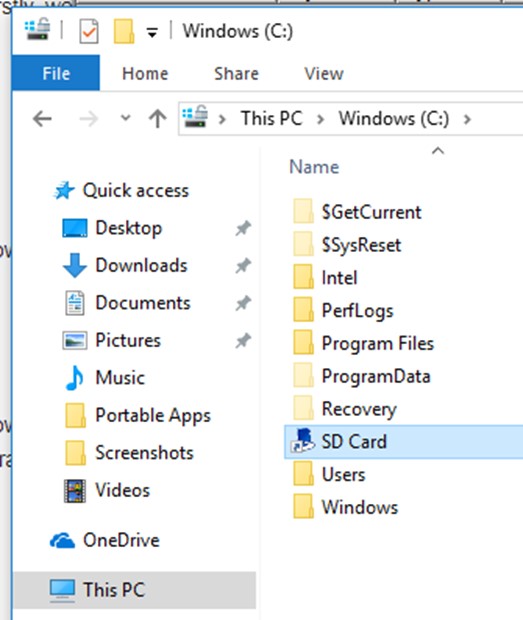Click the Users folder icon

303,473
